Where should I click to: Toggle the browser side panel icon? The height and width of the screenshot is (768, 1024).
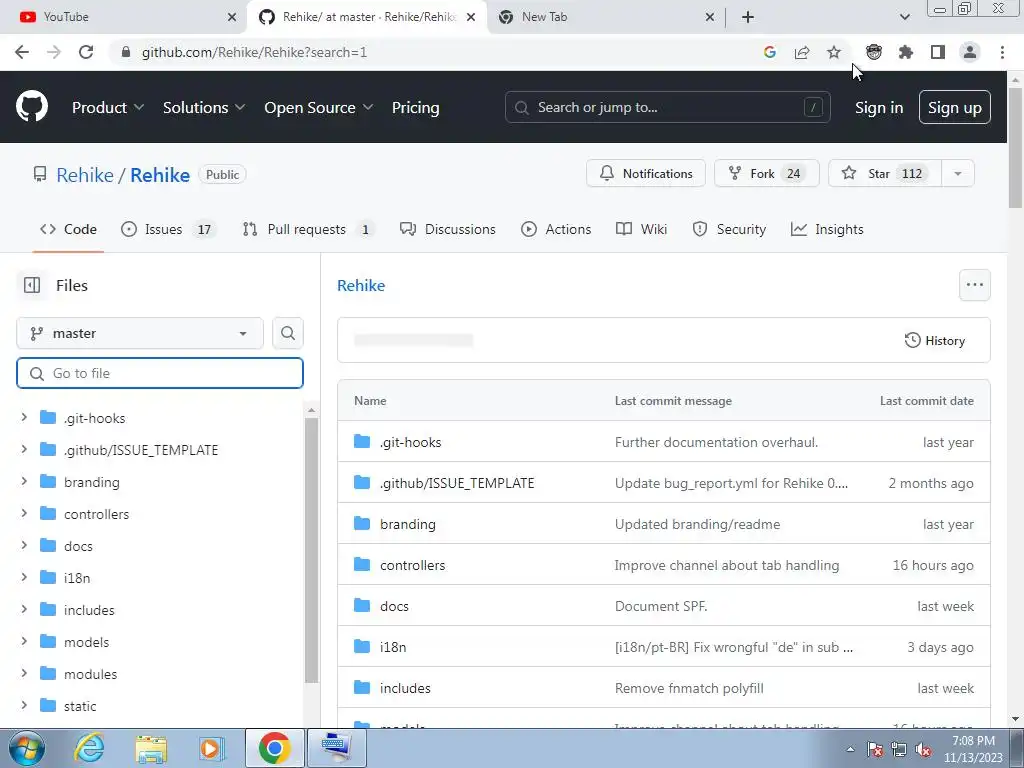point(938,52)
